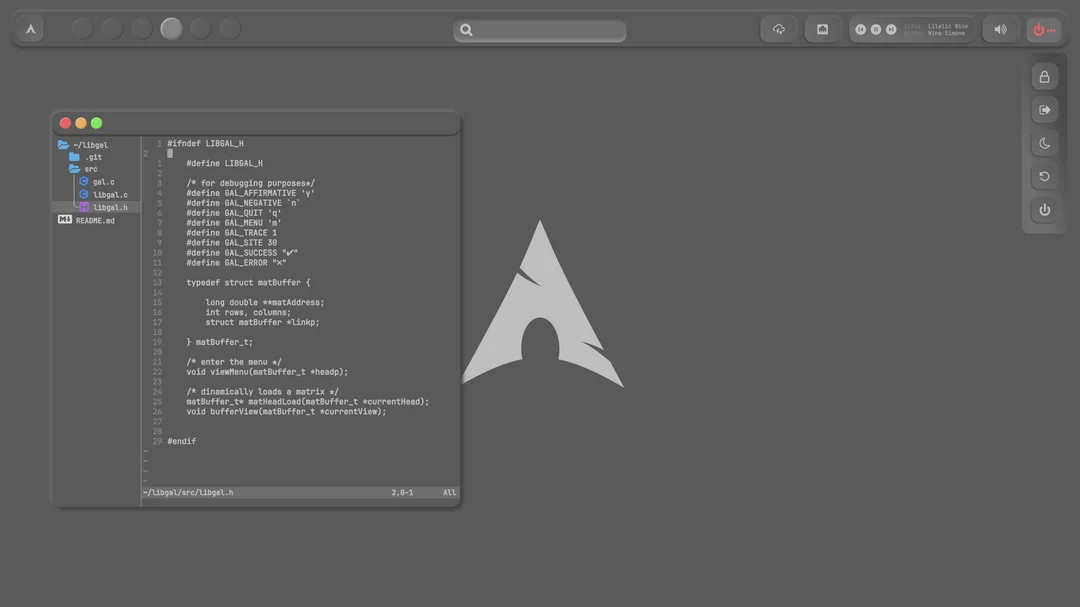Click the C language icon beside gal.c
Image resolution: width=1080 pixels, height=607 pixels.
[84, 181]
